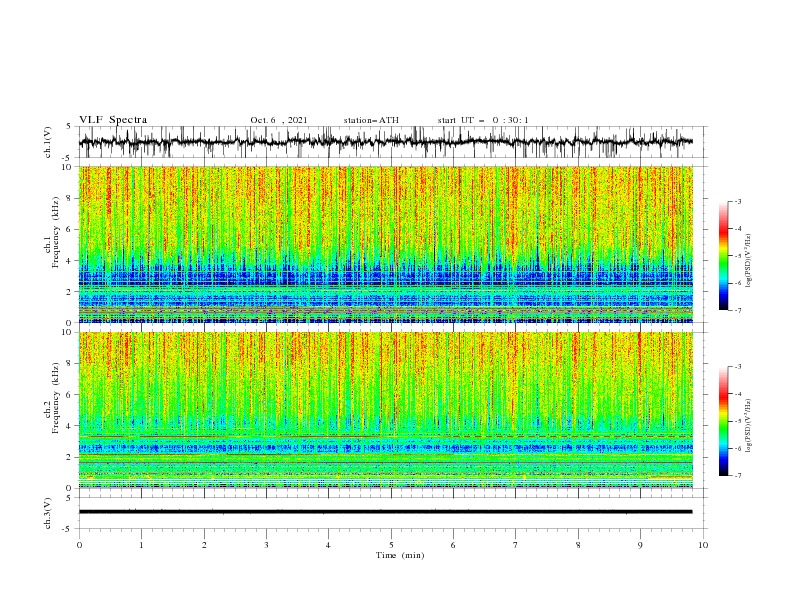Click time axis tick label "6"

453,545
